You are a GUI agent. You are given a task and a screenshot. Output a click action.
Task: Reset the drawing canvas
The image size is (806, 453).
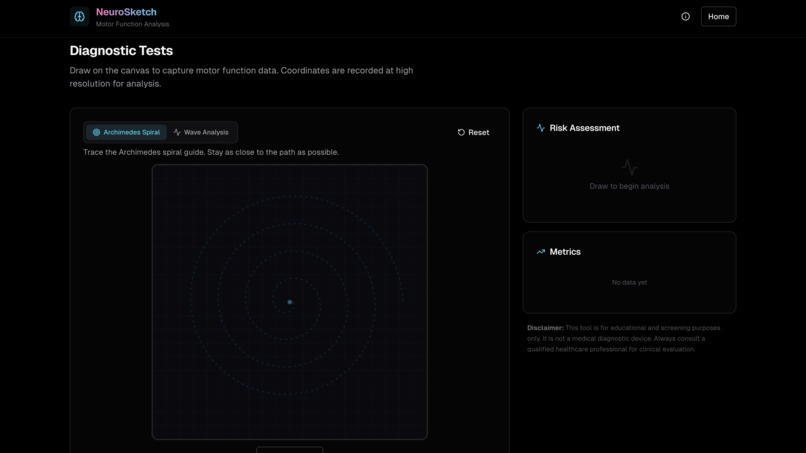click(x=473, y=132)
